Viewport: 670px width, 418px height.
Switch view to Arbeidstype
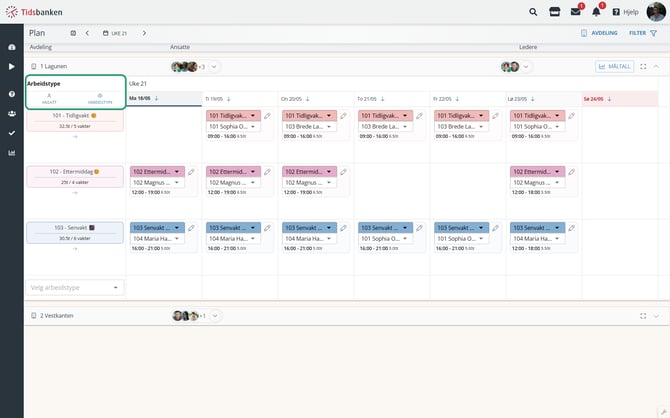pyautogui.click(x=100, y=99)
